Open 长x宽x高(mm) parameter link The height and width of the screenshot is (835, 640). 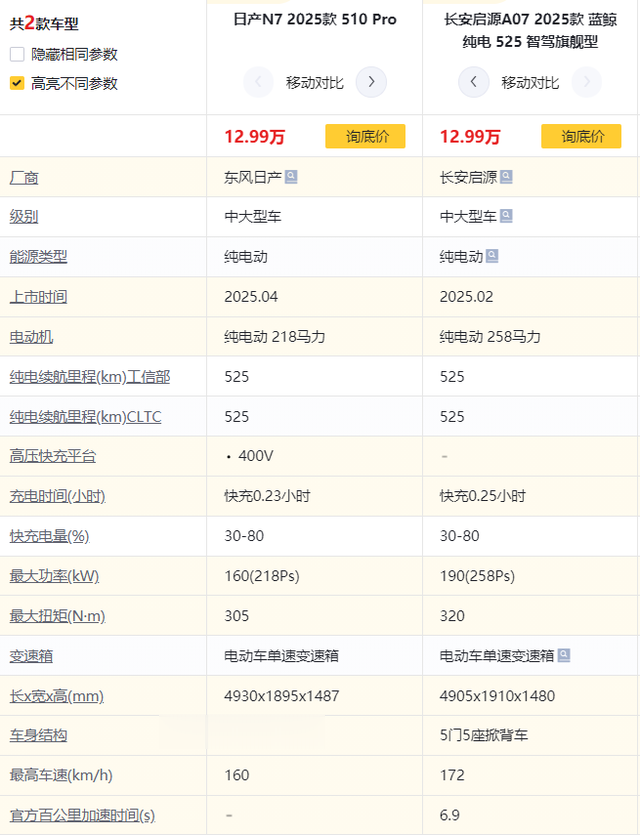tap(56, 695)
